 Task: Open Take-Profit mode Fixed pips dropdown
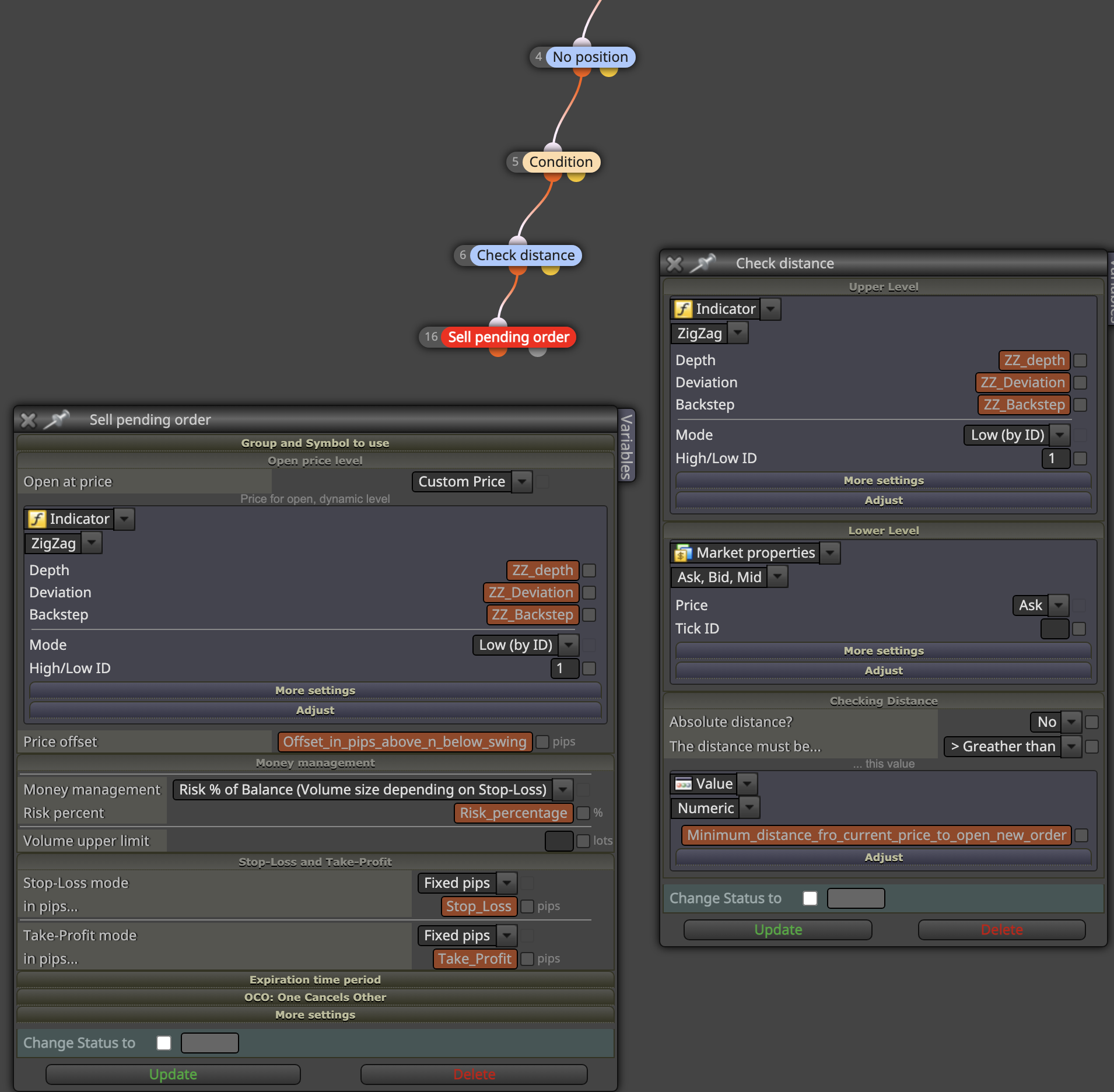pos(507,935)
